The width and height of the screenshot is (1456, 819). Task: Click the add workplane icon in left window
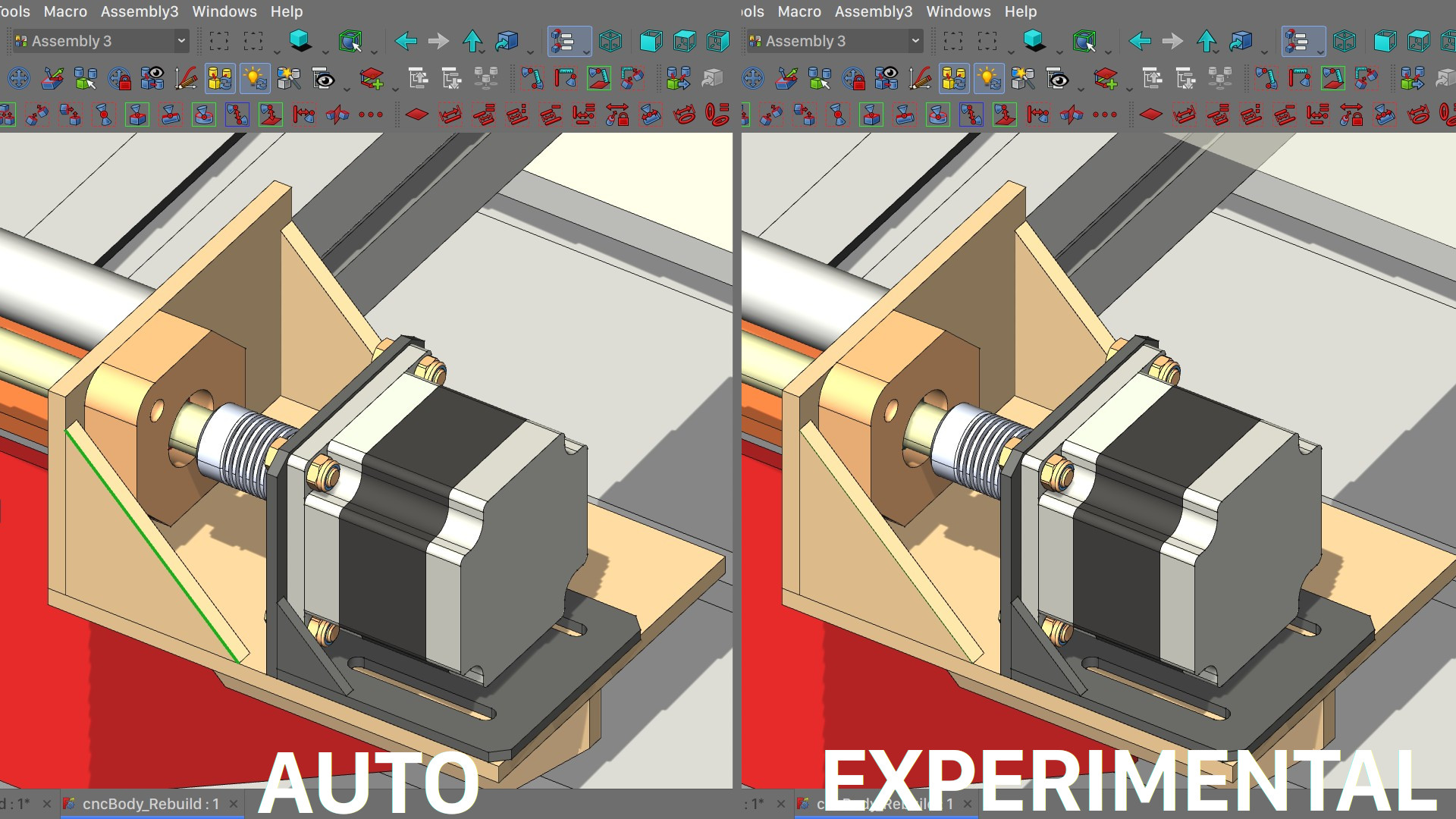click(372, 78)
